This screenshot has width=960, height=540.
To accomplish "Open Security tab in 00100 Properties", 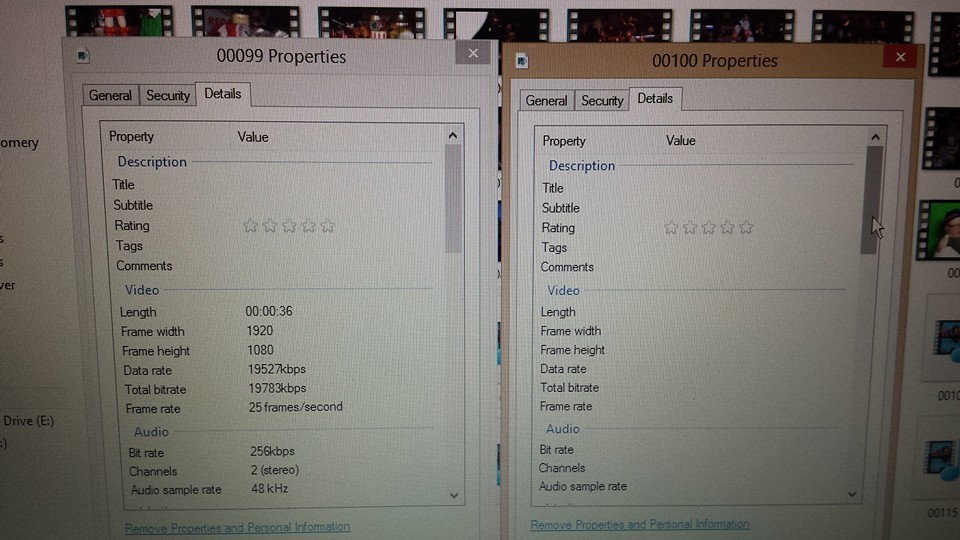I will pyautogui.click(x=602, y=101).
